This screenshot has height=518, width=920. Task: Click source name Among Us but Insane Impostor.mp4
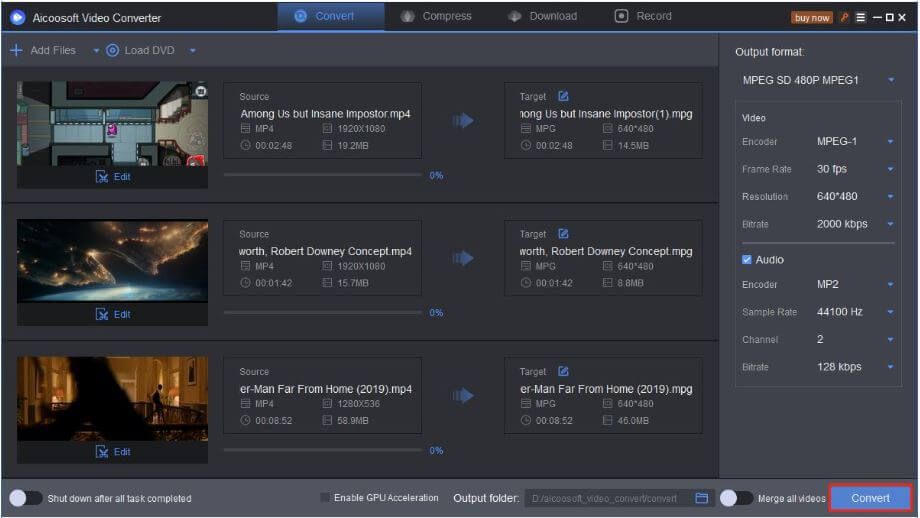pyautogui.click(x=325, y=114)
